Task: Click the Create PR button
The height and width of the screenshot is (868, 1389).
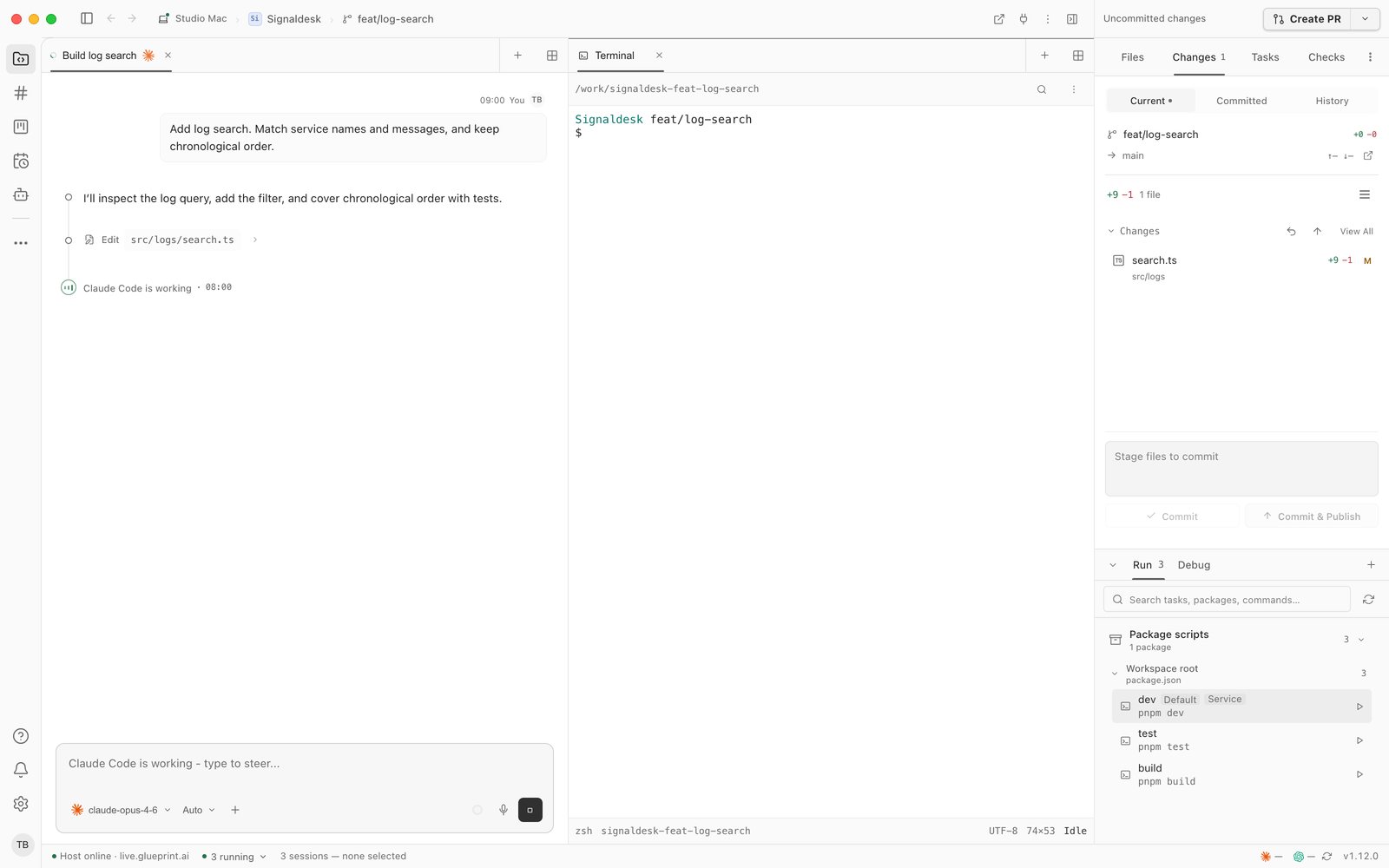Action: coord(1307,19)
